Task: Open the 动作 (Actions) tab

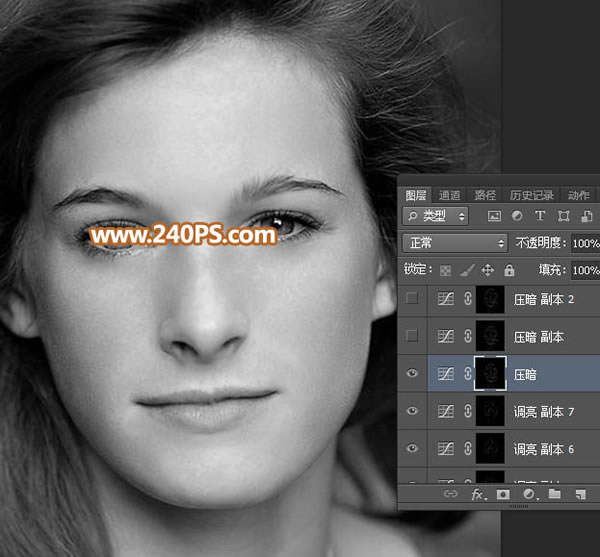Action: [579, 195]
